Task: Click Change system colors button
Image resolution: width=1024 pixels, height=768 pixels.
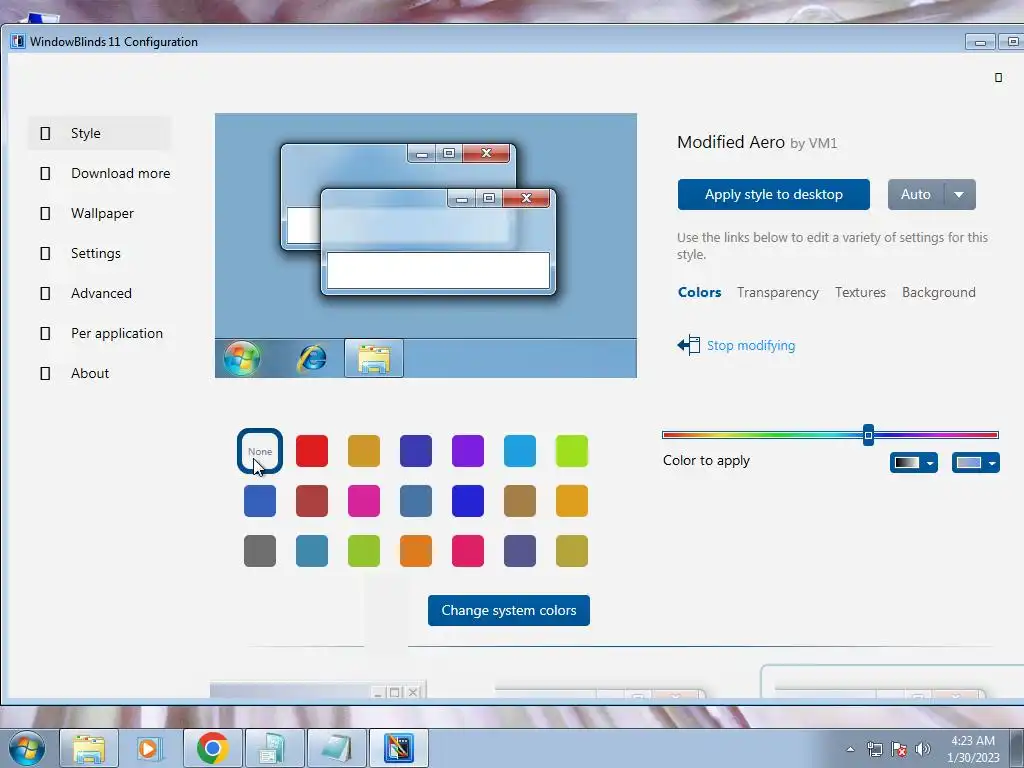Action: click(x=509, y=611)
